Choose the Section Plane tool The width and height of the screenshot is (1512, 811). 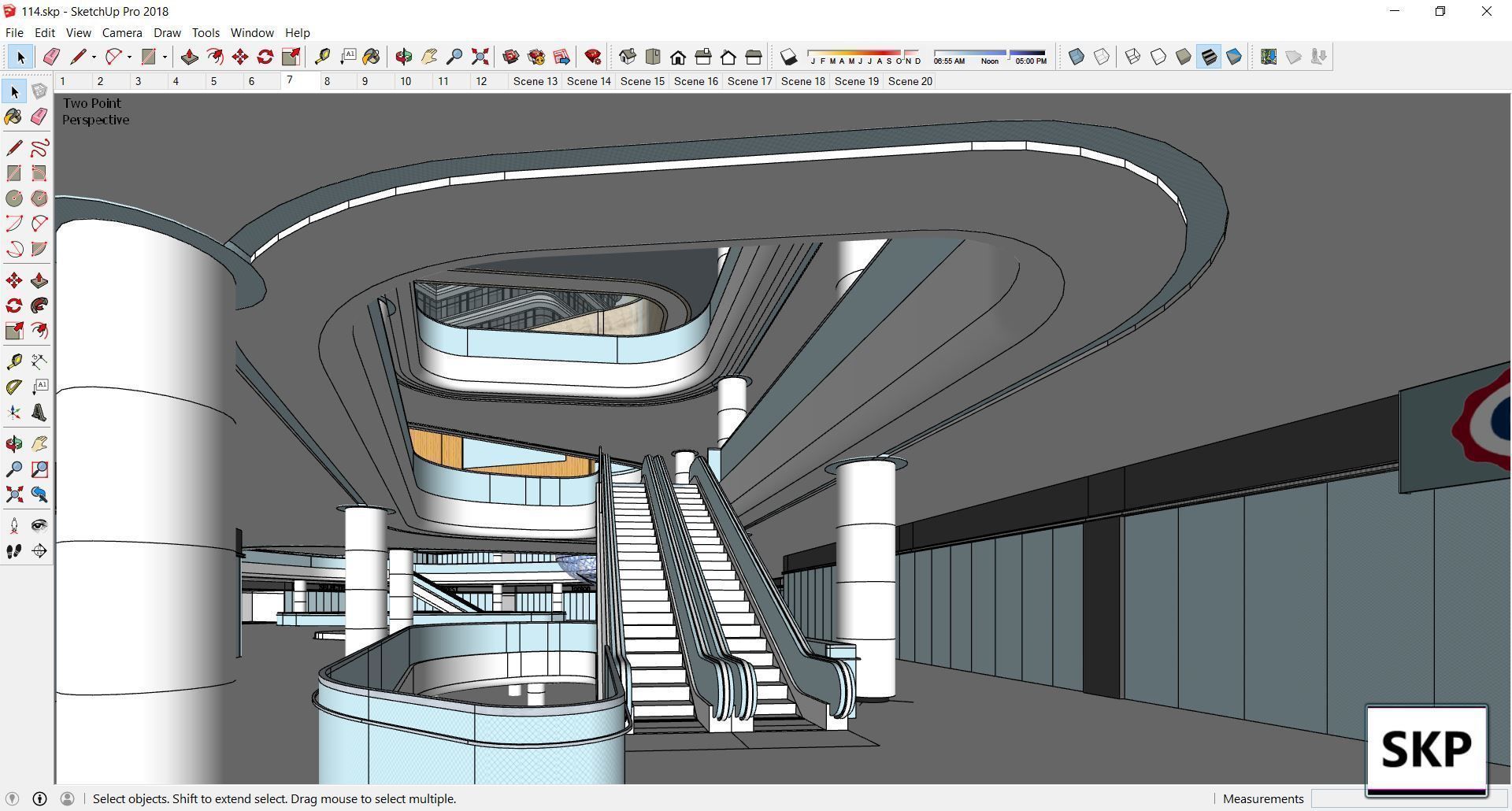(39, 551)
